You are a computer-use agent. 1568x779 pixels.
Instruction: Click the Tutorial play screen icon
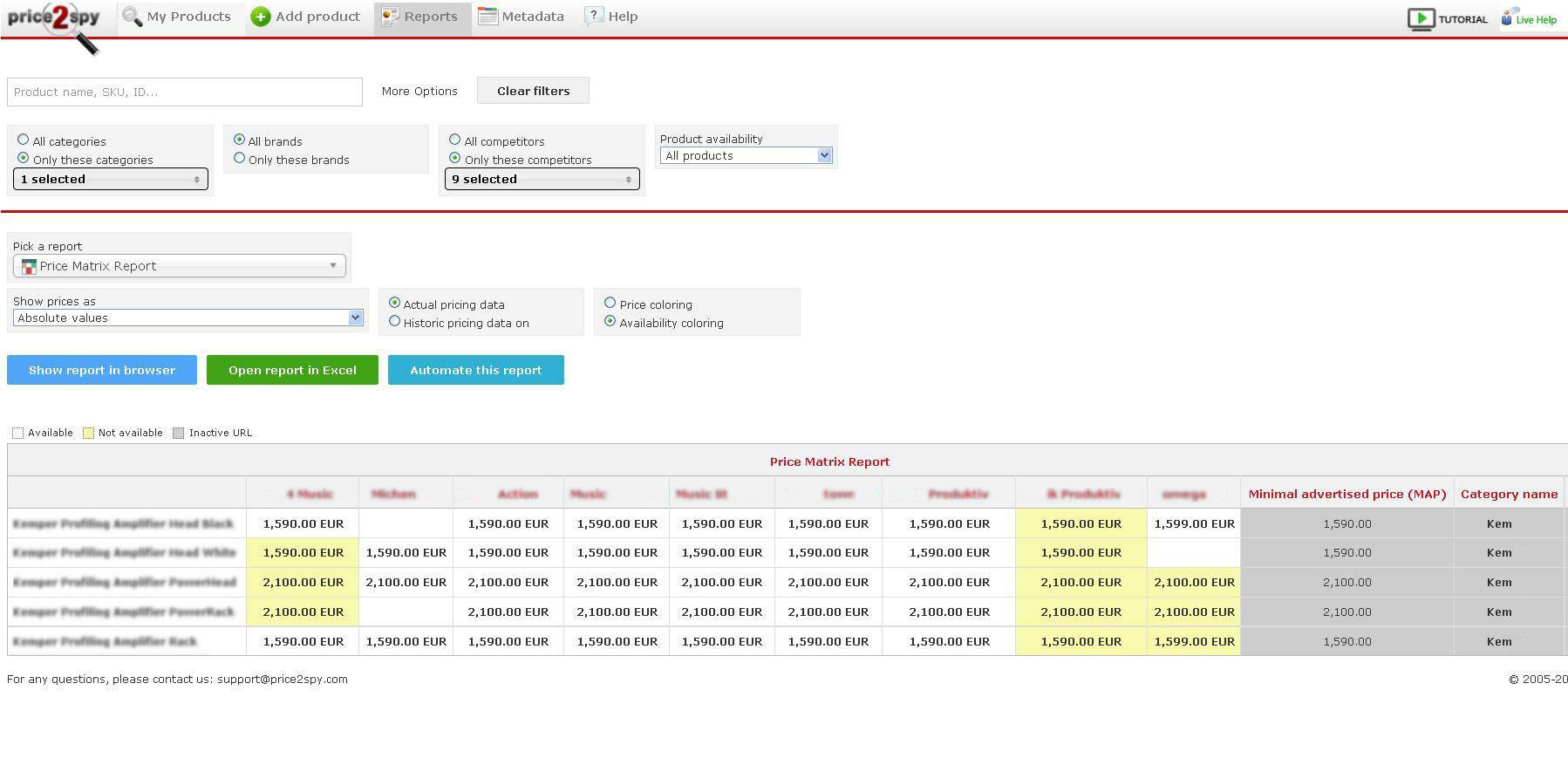click(1421, 18)
